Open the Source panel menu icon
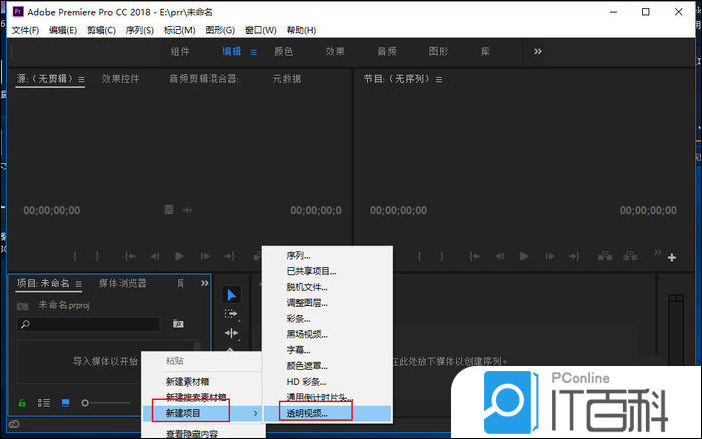This screenshot has width=702, height=439. click(x=81, y=79)
